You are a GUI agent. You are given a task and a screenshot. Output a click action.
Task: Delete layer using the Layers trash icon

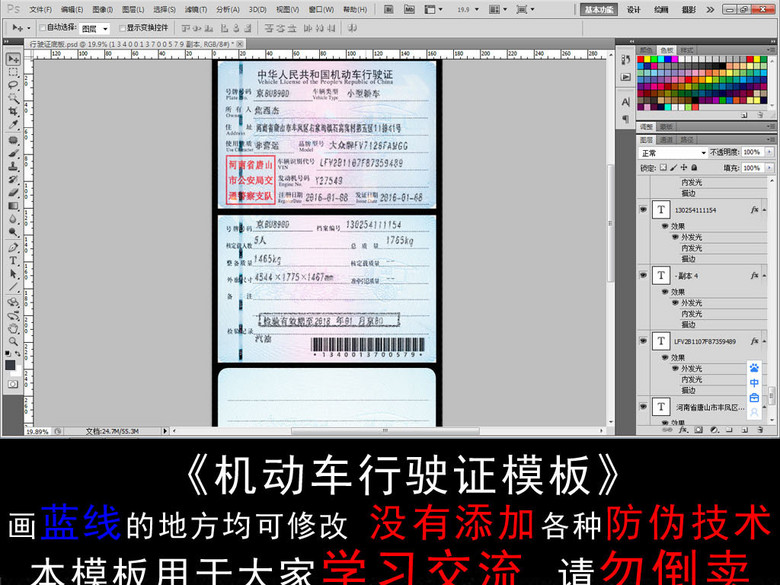[x=760, y=430]
